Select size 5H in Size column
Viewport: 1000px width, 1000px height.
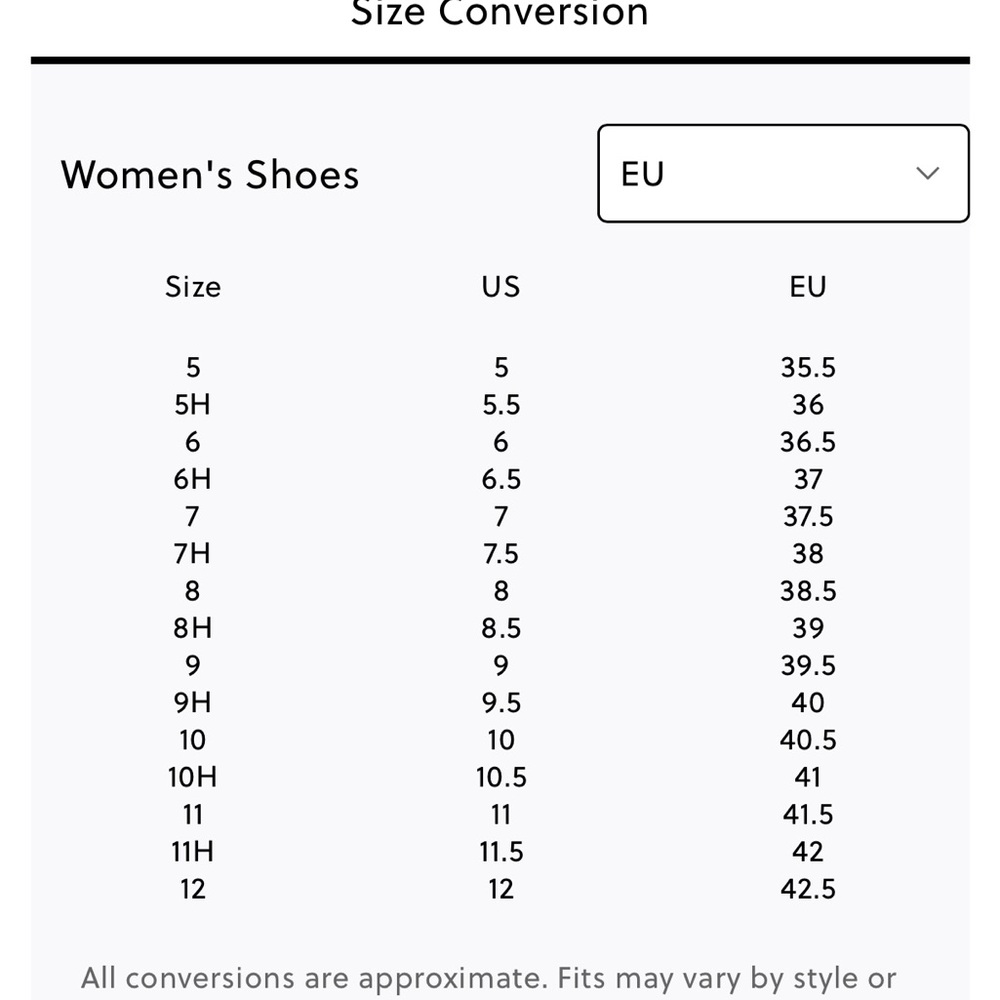coord(192,405)
